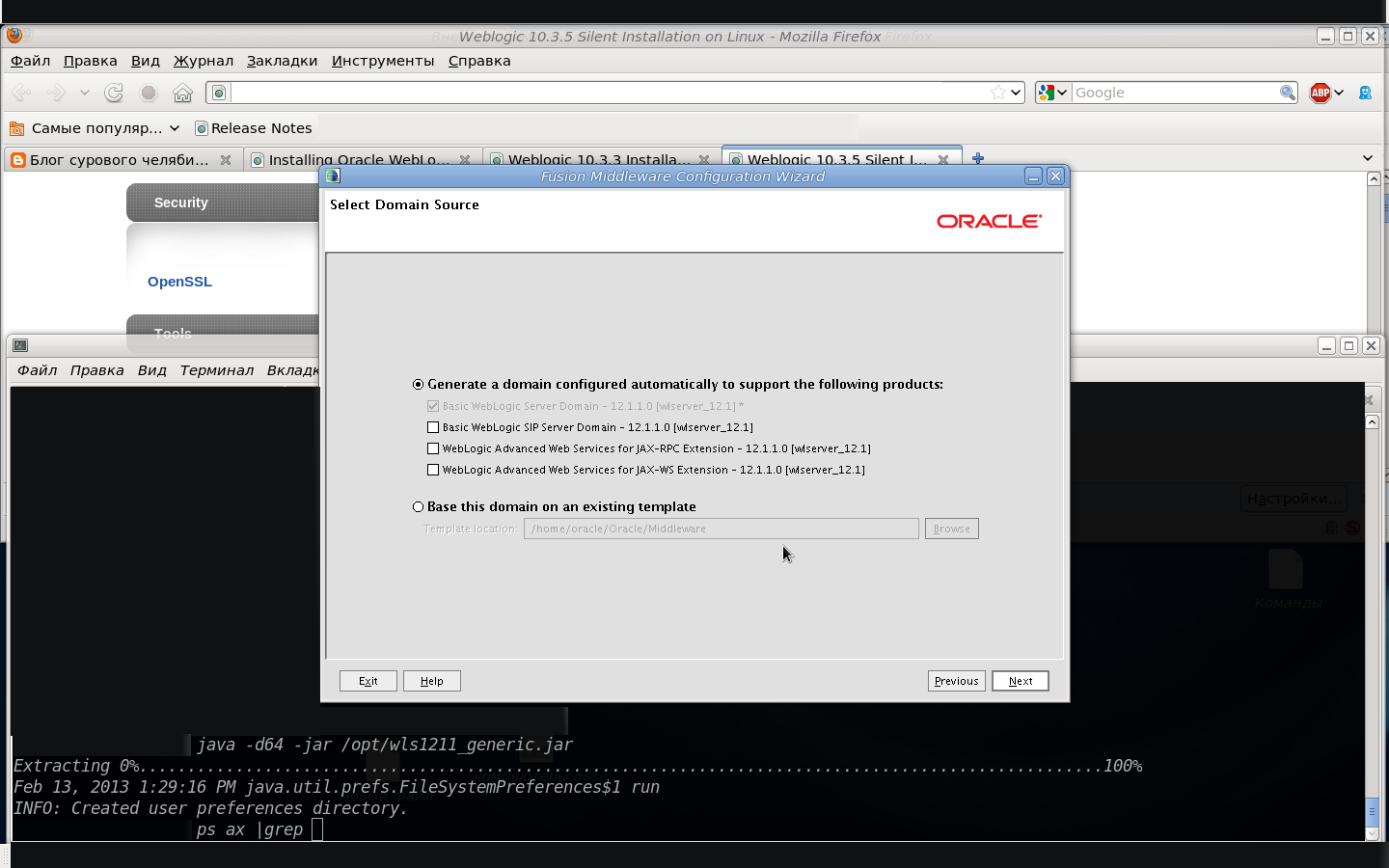Click Next in Configuration Wizard
This screenshot has width=1389, height=868.
click(x=1021, y=681)
